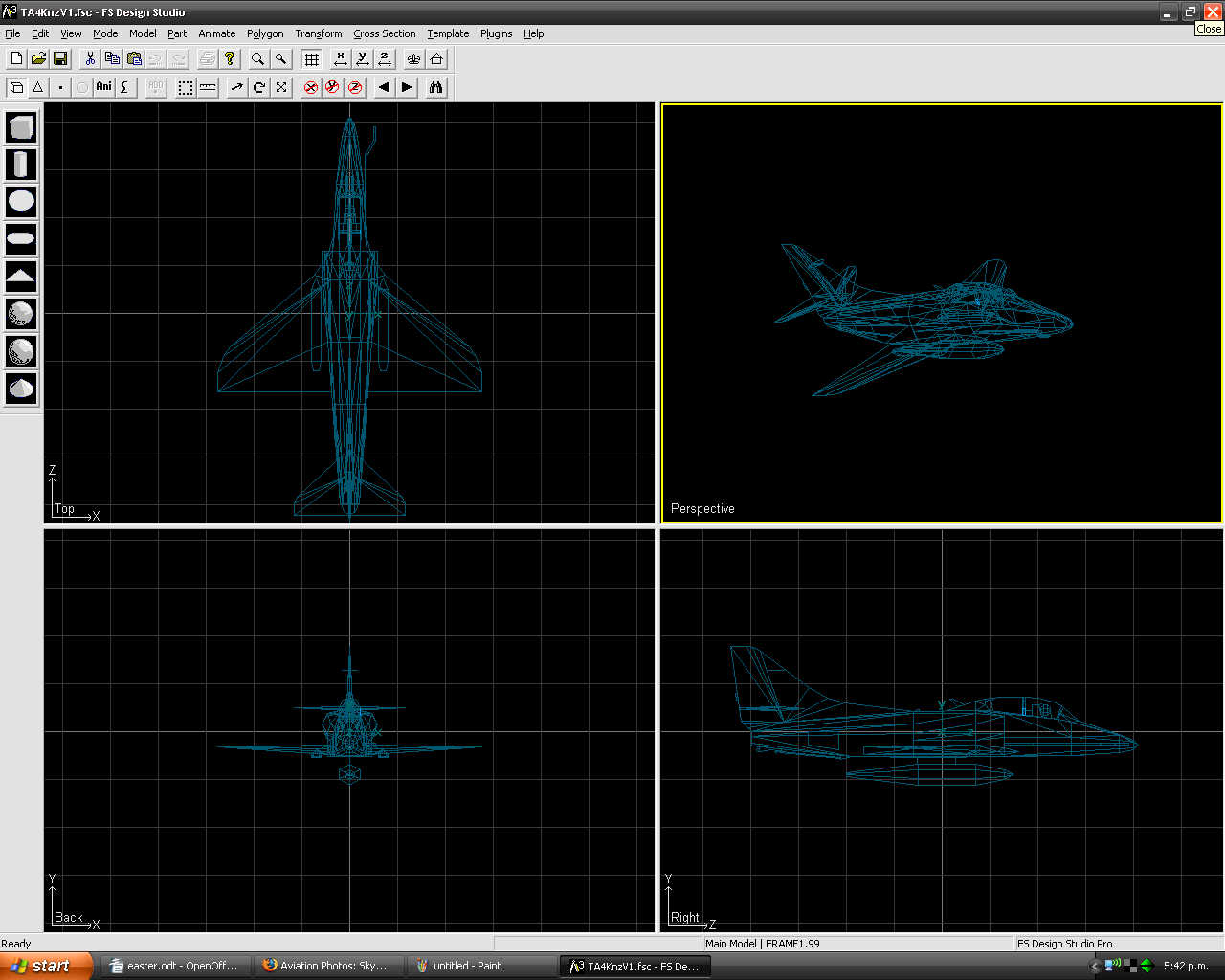Viewport: 1225px width, 980px height.
Task: Expand the Plugins menu
Action: pos(496,33)
